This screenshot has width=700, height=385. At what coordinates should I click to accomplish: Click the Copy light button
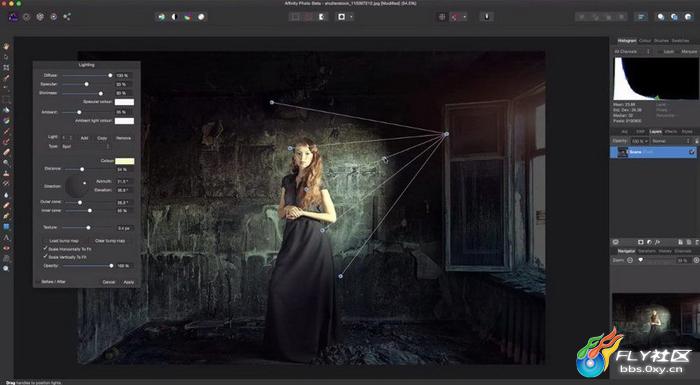[x=102, y=138]
